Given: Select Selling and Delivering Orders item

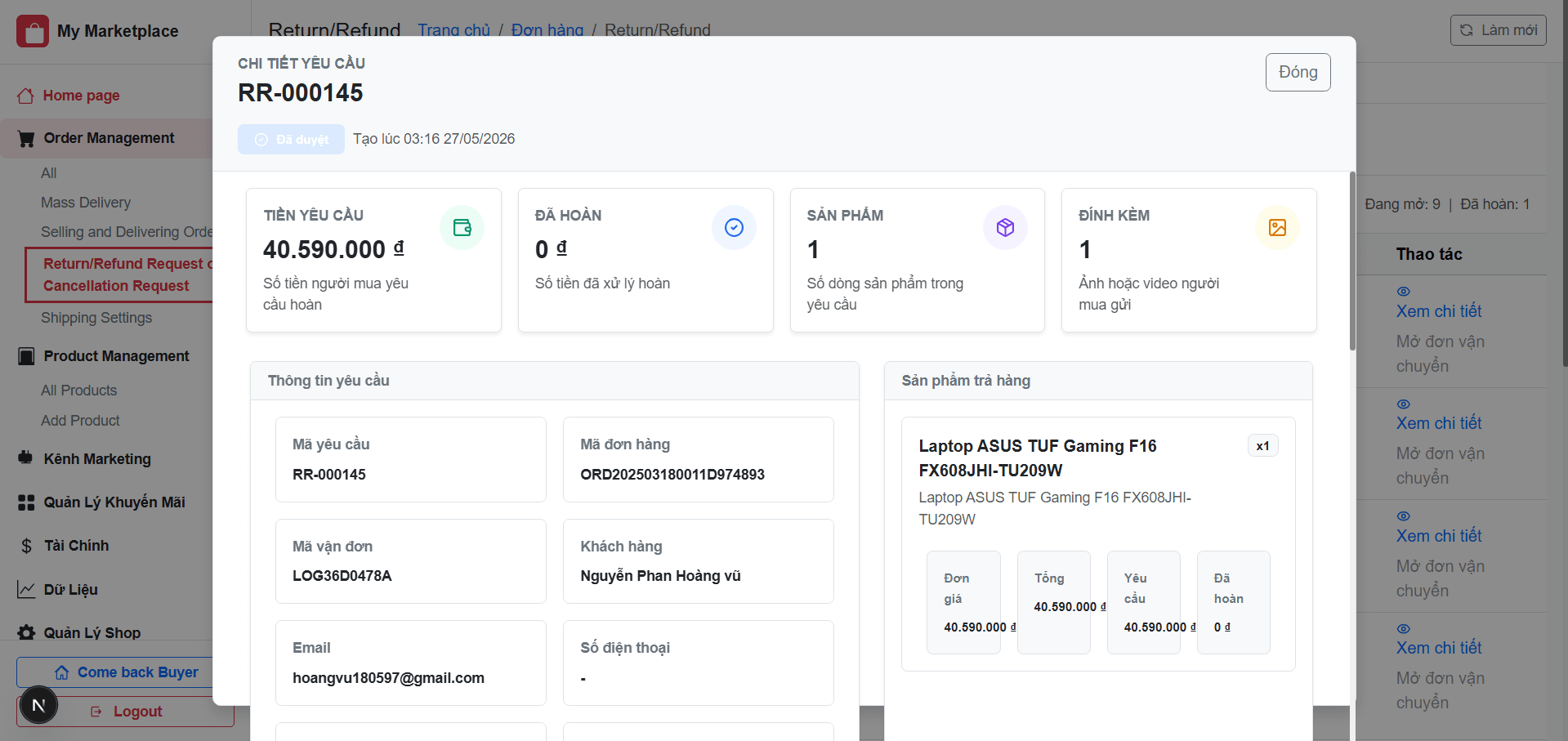Looking at the screenshot, I should point(127,232).
